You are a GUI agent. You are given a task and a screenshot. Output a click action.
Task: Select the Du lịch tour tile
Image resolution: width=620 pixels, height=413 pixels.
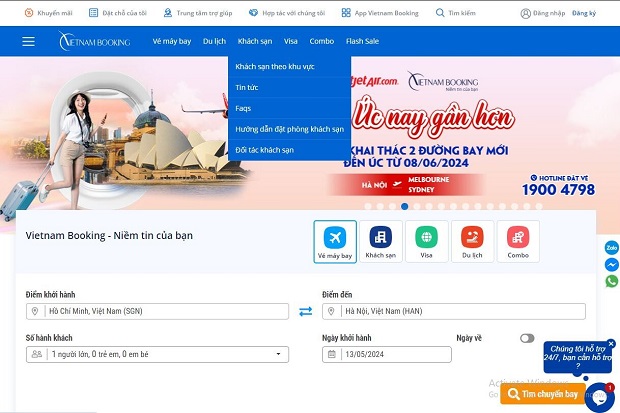pos(472,241)
